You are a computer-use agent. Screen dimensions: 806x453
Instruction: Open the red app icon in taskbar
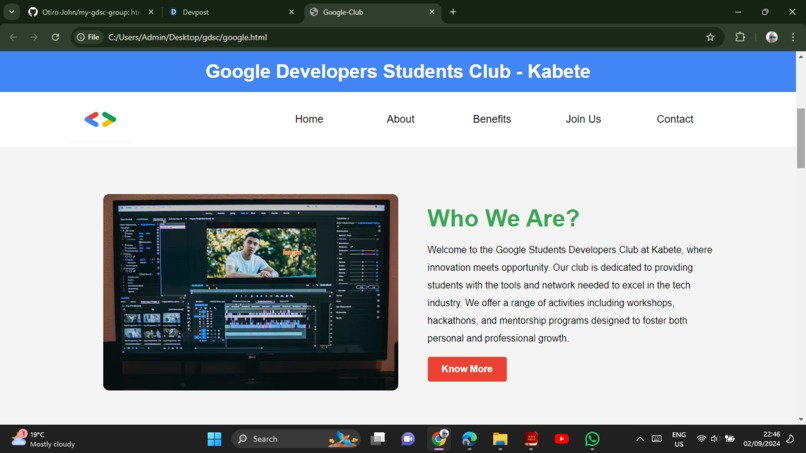click(531, 439)
